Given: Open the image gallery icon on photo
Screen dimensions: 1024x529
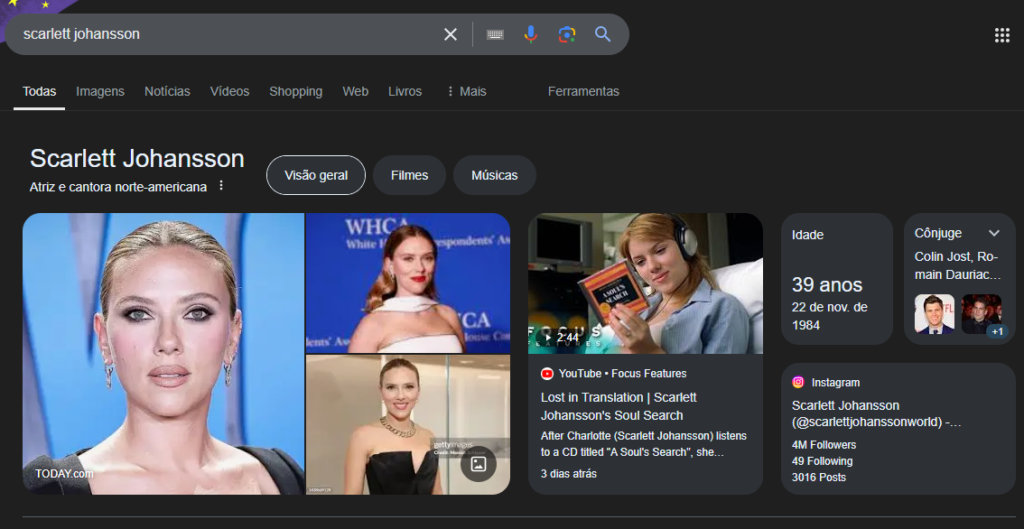Looking at the screenshot, I should [478, 463].
